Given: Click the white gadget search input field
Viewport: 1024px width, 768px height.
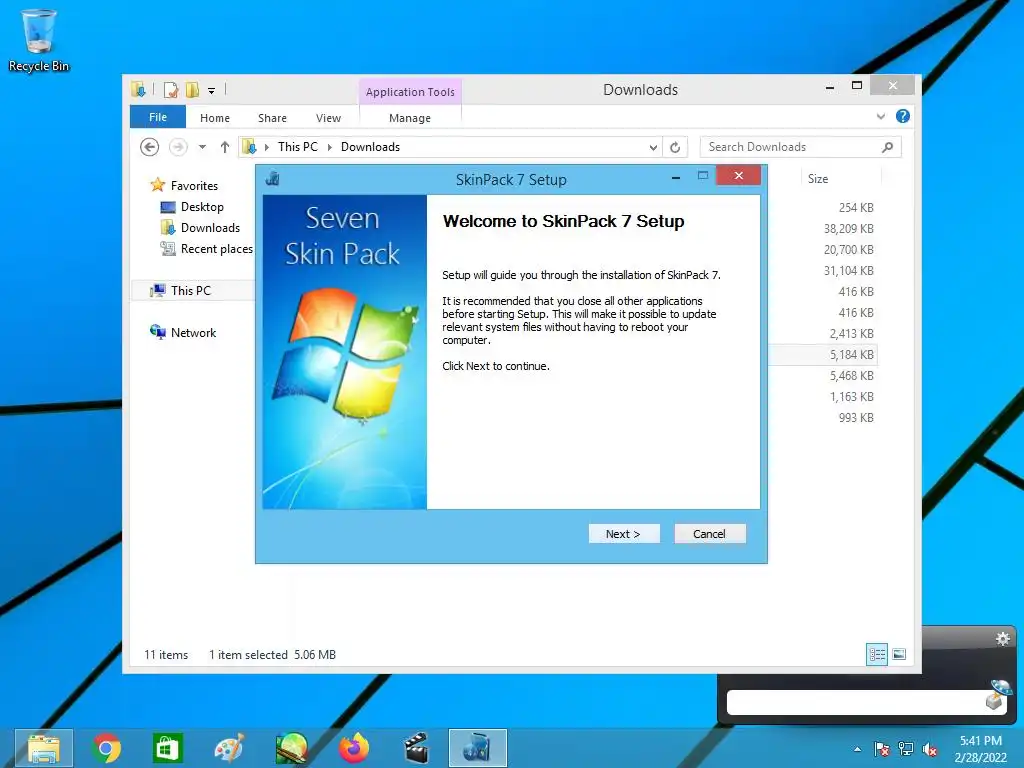Looking at the screenshot, I should coord(856,703).
